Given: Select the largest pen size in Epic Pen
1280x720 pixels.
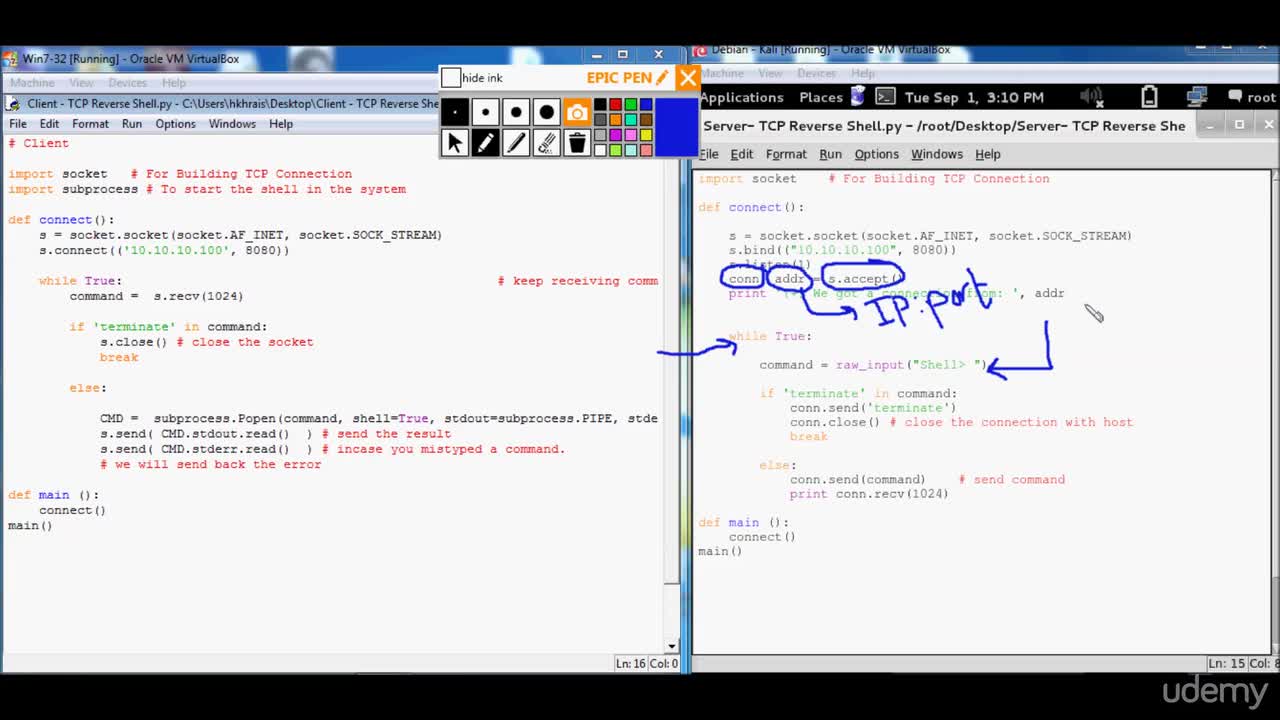Looking at the screenshot, I should 546,112.
